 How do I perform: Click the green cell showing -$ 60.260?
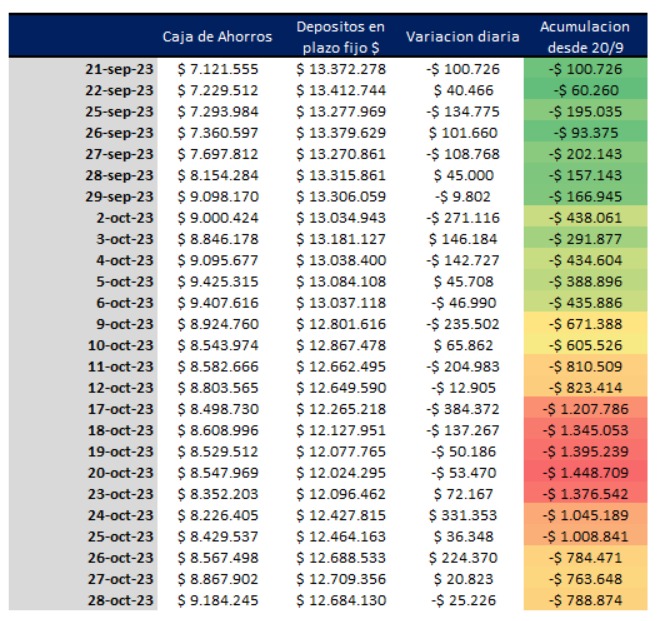[585, 90]
